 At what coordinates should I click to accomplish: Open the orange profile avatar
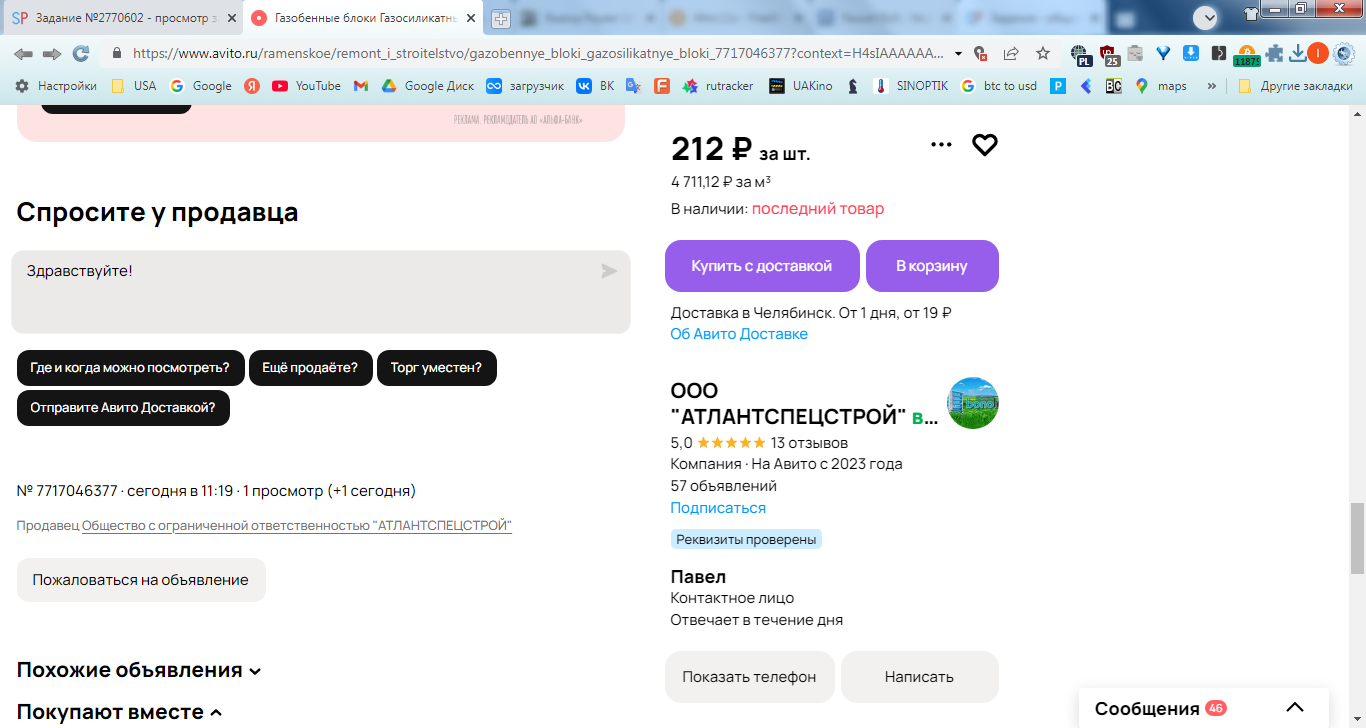pos(1319,53)
